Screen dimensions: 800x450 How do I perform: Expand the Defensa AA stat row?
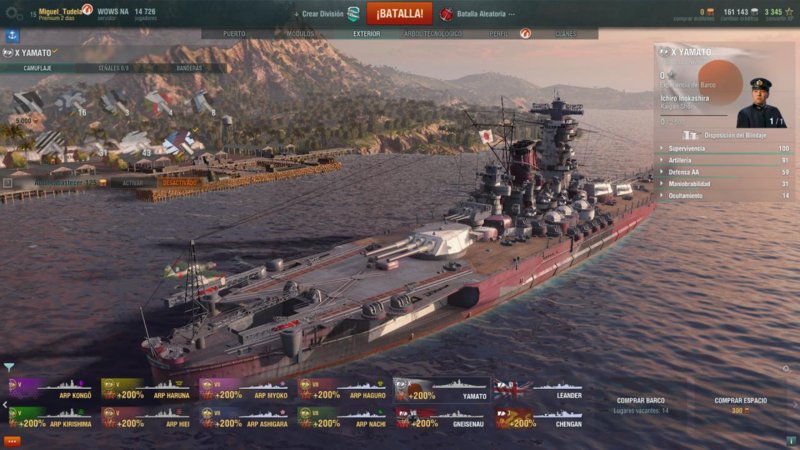(x=724, y=172)
